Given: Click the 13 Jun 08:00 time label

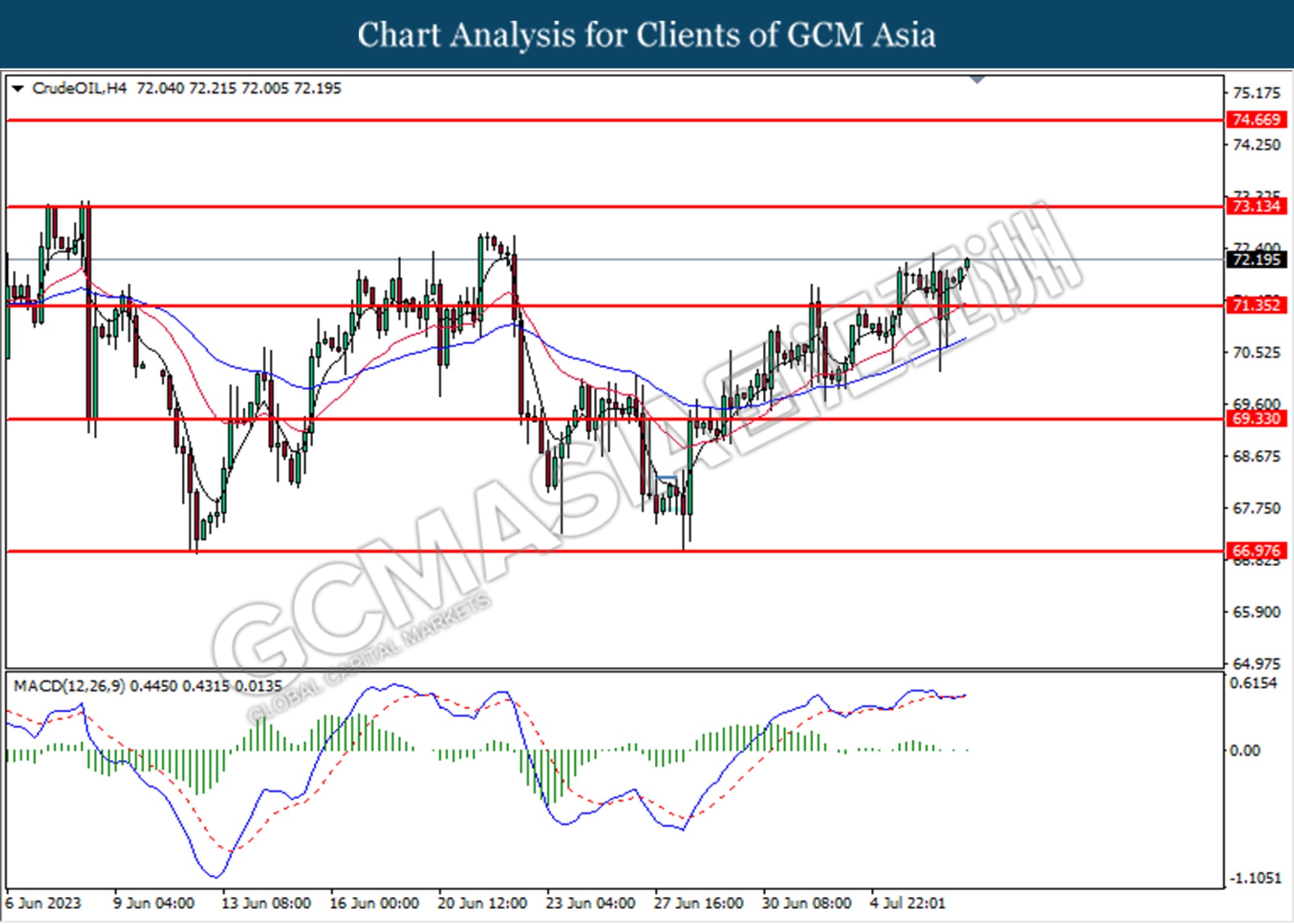Looking at the screenshot, I should (266, 903).
